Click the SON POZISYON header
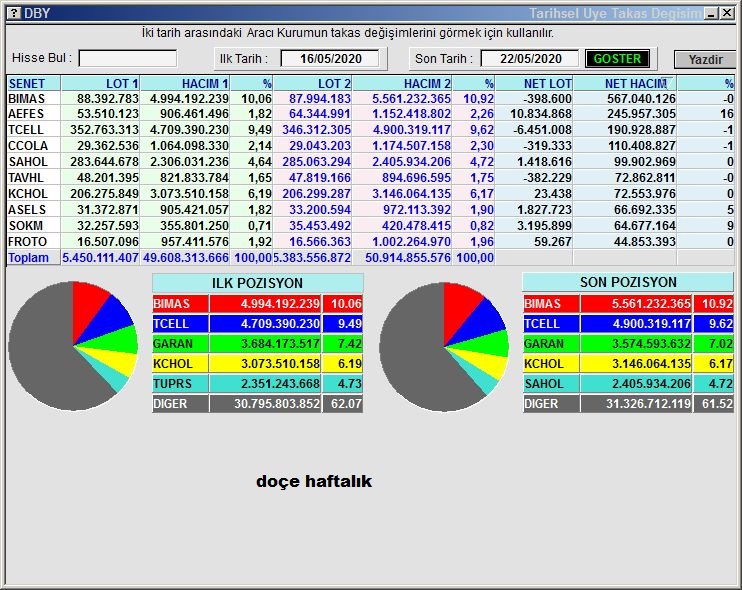Image resolution: width=742 pixels, height=590 pixels. (628, 282)
